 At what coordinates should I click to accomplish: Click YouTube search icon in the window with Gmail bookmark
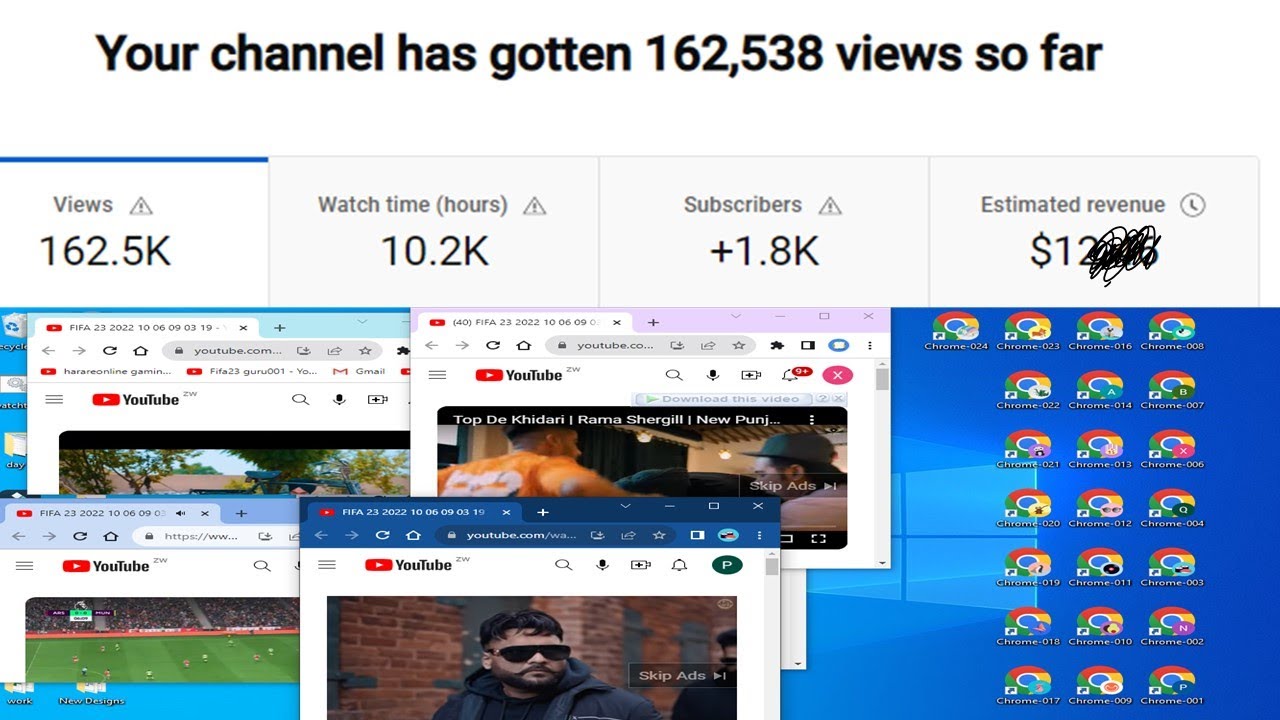(300, 399)
